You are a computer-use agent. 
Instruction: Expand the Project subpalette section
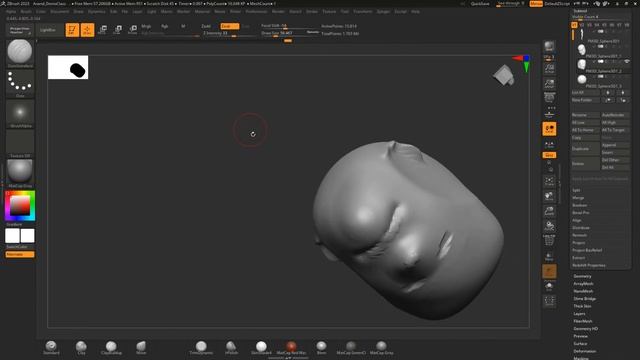[579, 243]
